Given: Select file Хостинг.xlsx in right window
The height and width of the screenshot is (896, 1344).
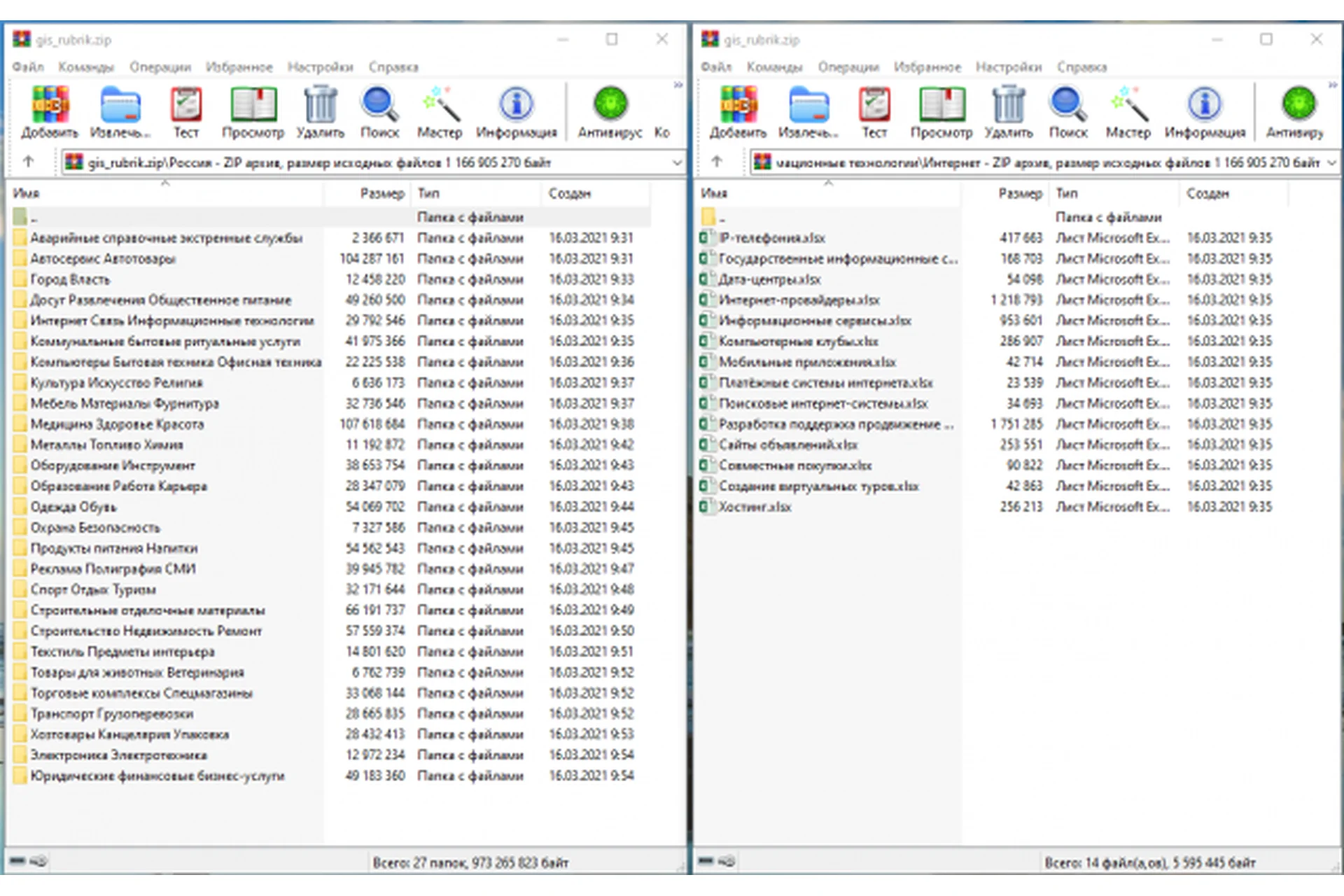Looking at the screenshot, I should point(755,507).
